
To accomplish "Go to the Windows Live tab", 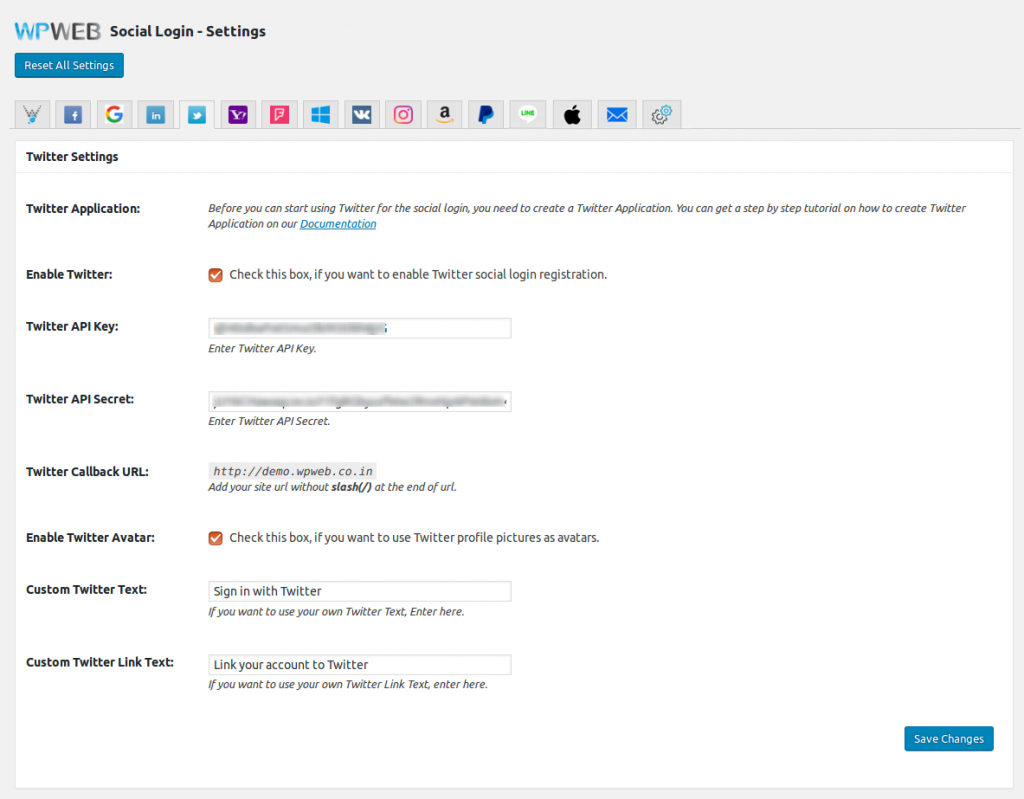I will 320,115.
